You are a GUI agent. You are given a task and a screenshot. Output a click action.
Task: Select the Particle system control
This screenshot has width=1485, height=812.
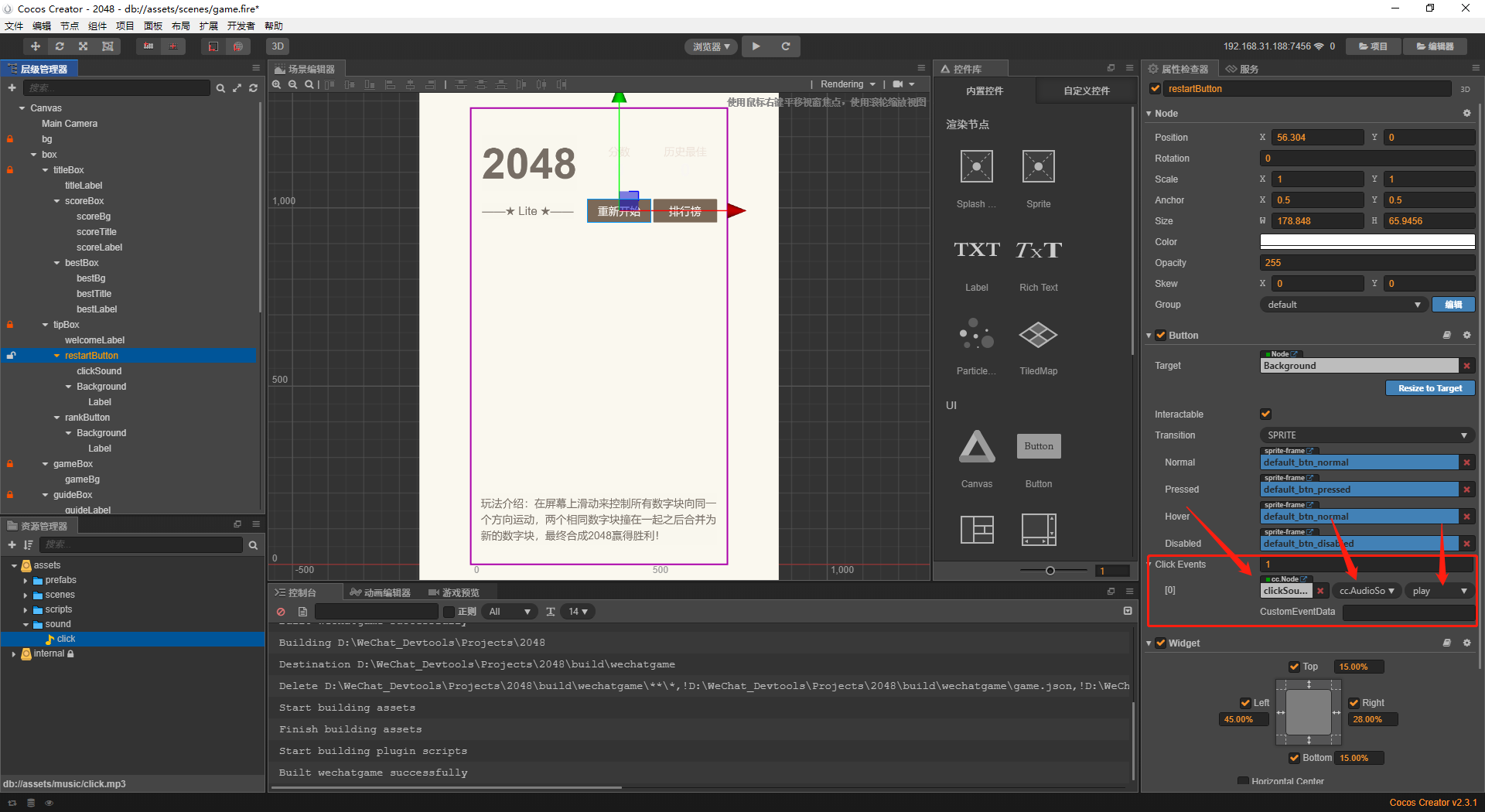coord(976,334)
